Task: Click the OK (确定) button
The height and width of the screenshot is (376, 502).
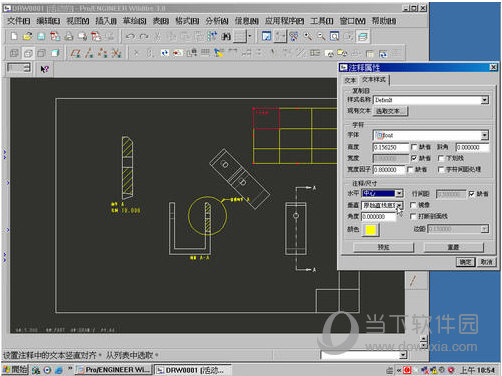Action: [466, 262]
